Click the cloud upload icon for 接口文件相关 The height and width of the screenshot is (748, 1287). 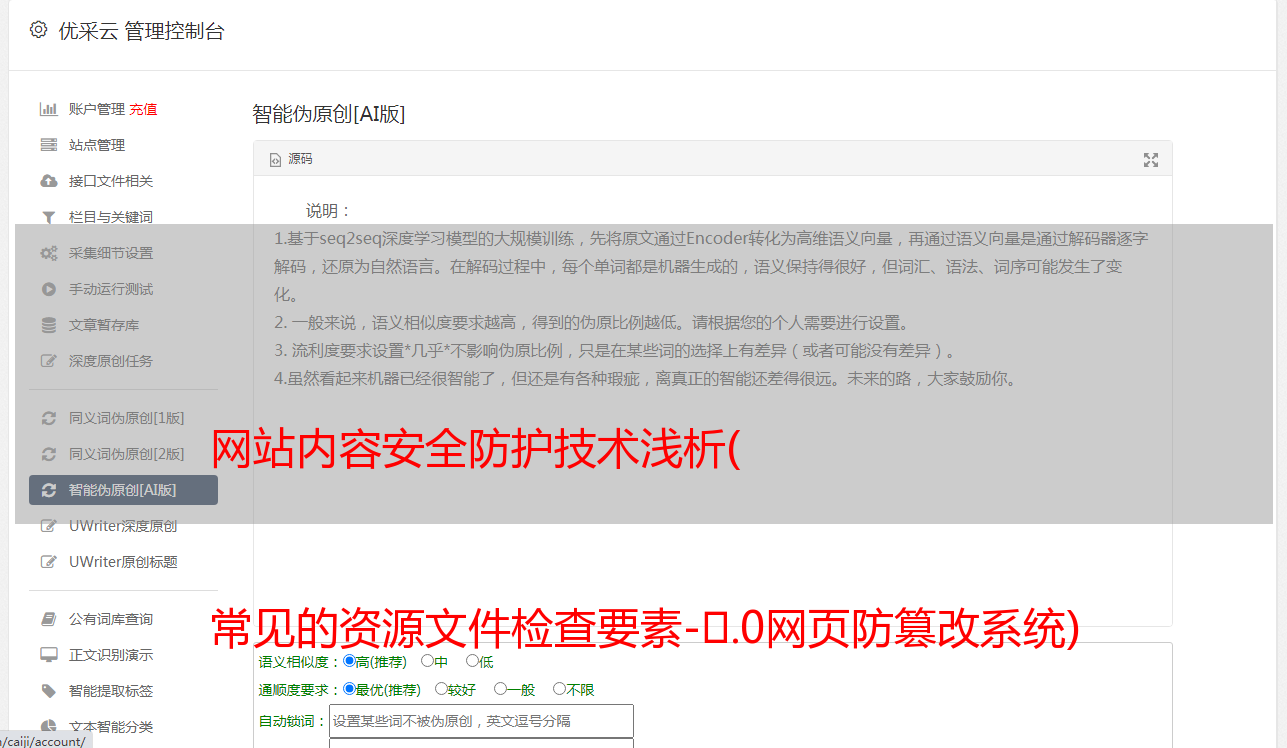[x=48, y=181]
